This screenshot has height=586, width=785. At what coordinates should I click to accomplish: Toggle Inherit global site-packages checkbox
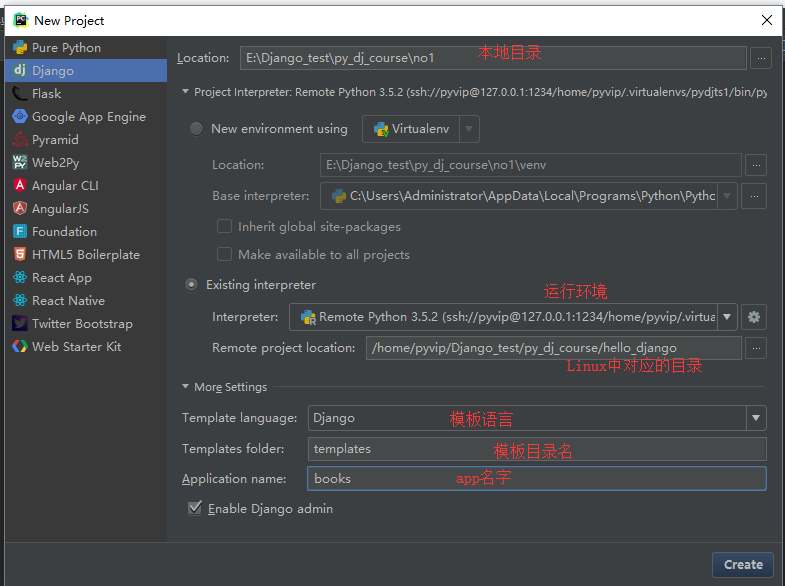tap(224, 226)
